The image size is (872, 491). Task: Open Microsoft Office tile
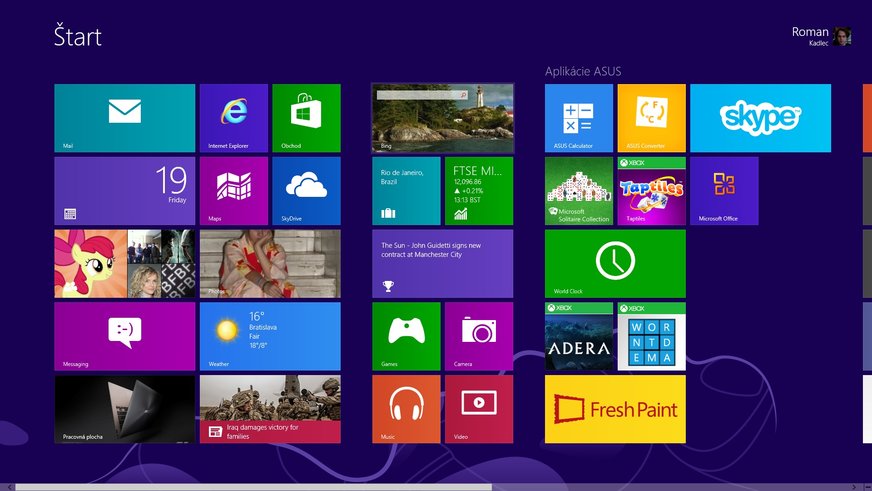[x=724, y=190]
